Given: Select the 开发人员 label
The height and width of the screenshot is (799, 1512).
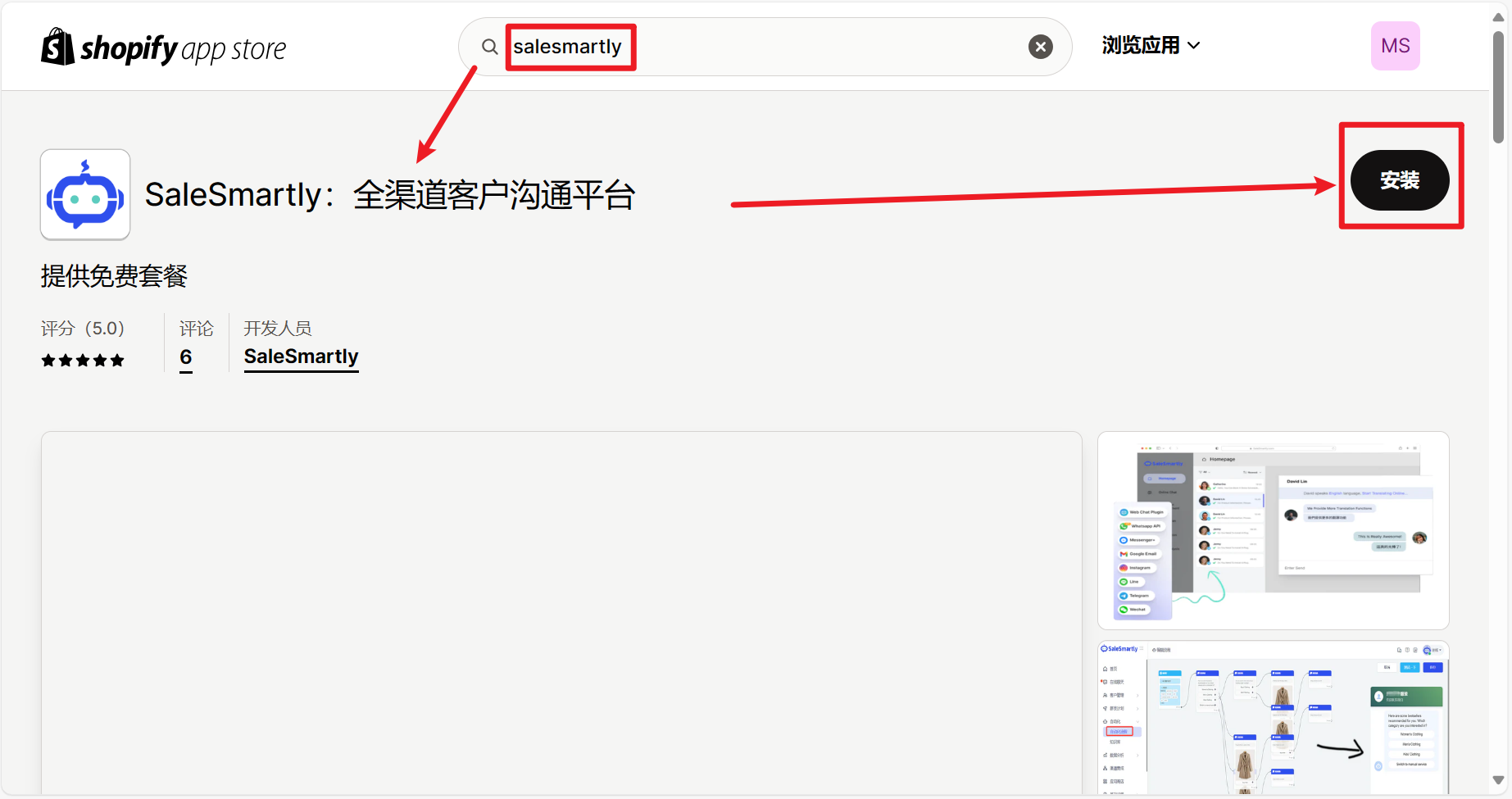Looking at the screenshot, I should pyautogui.click(x=278, y=329).
